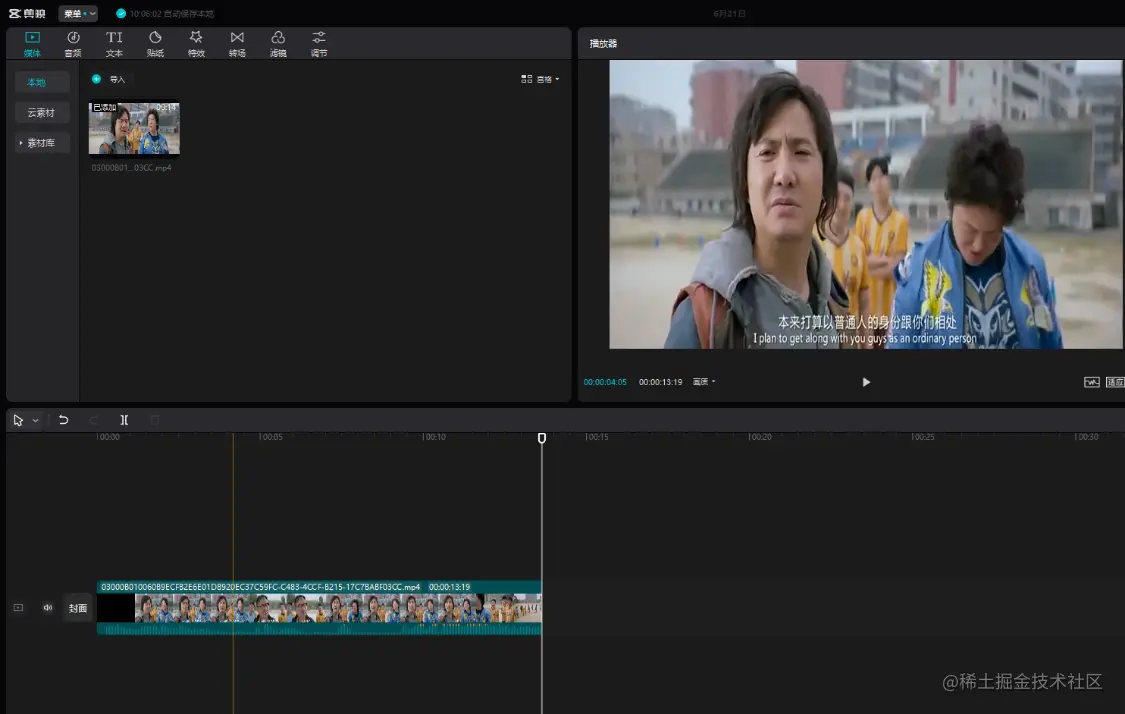
Task: Expand the 素材库 (Material library) item
Action: click(42, 143)
